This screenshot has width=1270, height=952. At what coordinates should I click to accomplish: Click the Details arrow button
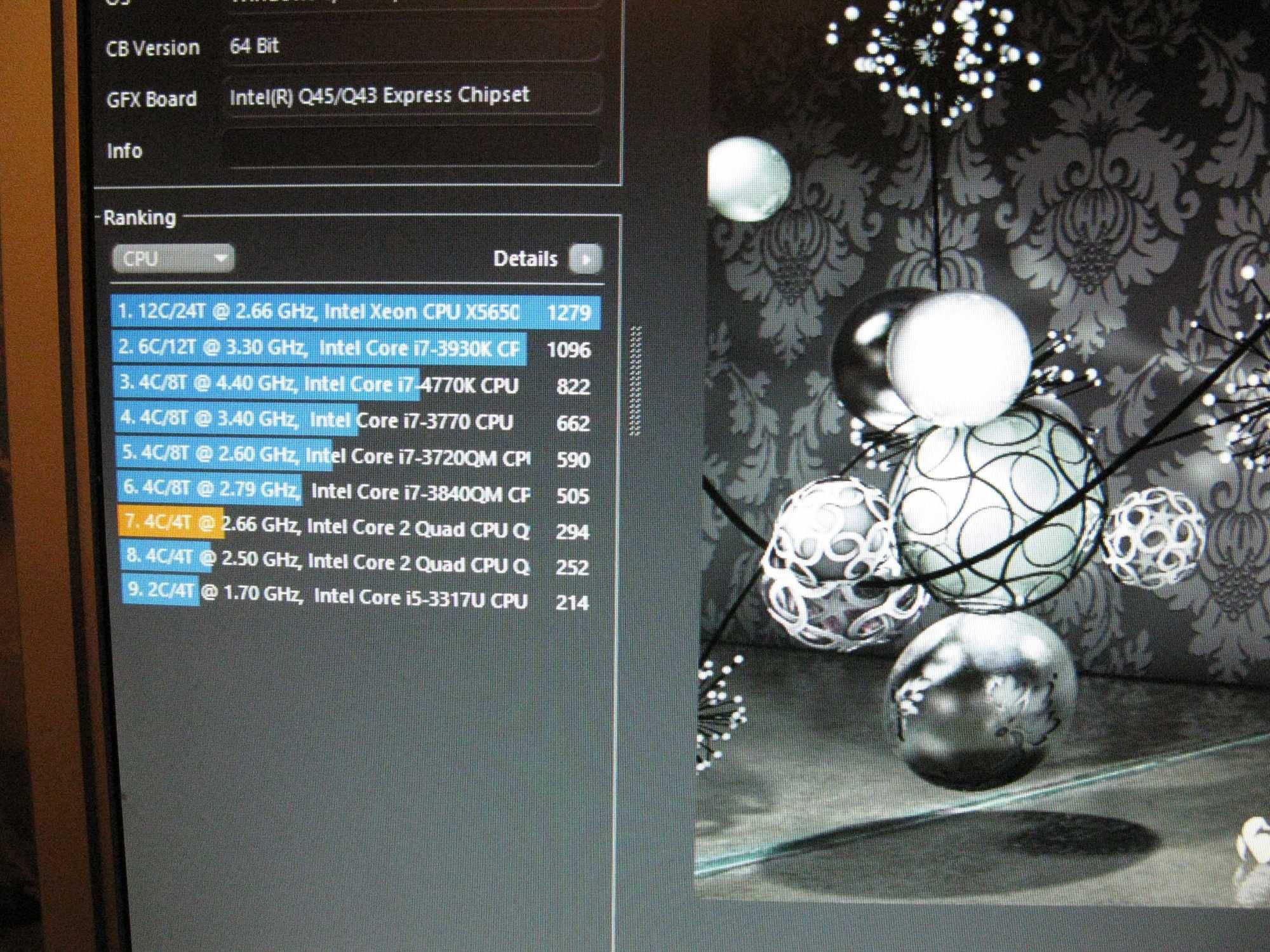(x=585, y=259)
